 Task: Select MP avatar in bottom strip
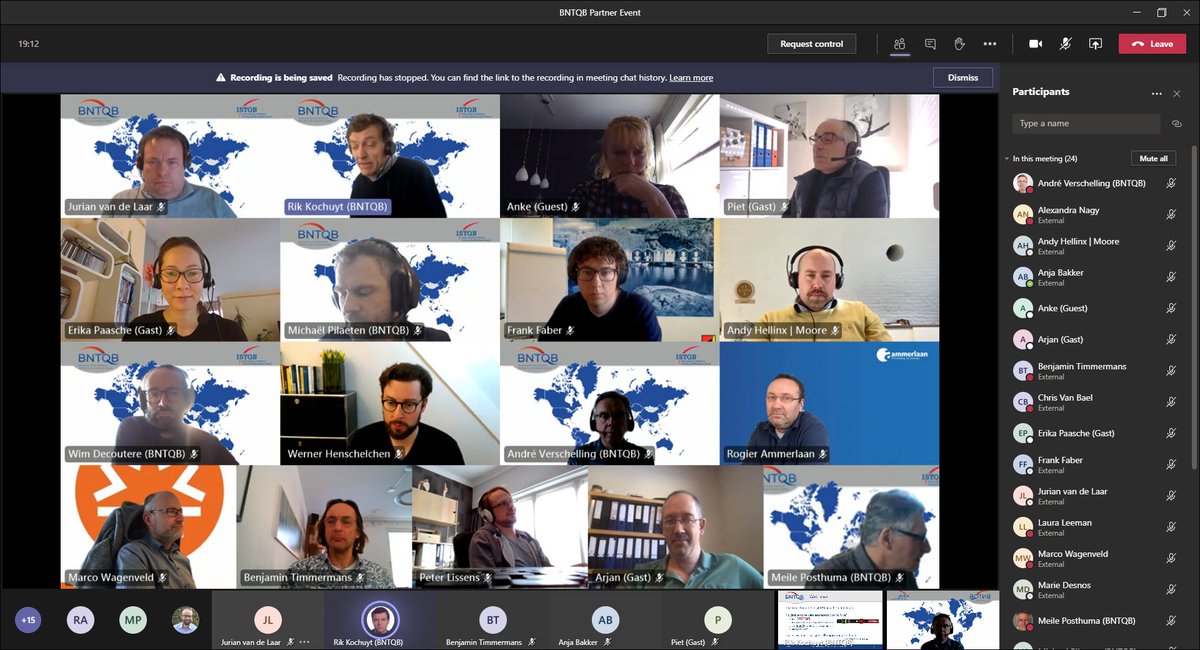click(x=133, y=620)
